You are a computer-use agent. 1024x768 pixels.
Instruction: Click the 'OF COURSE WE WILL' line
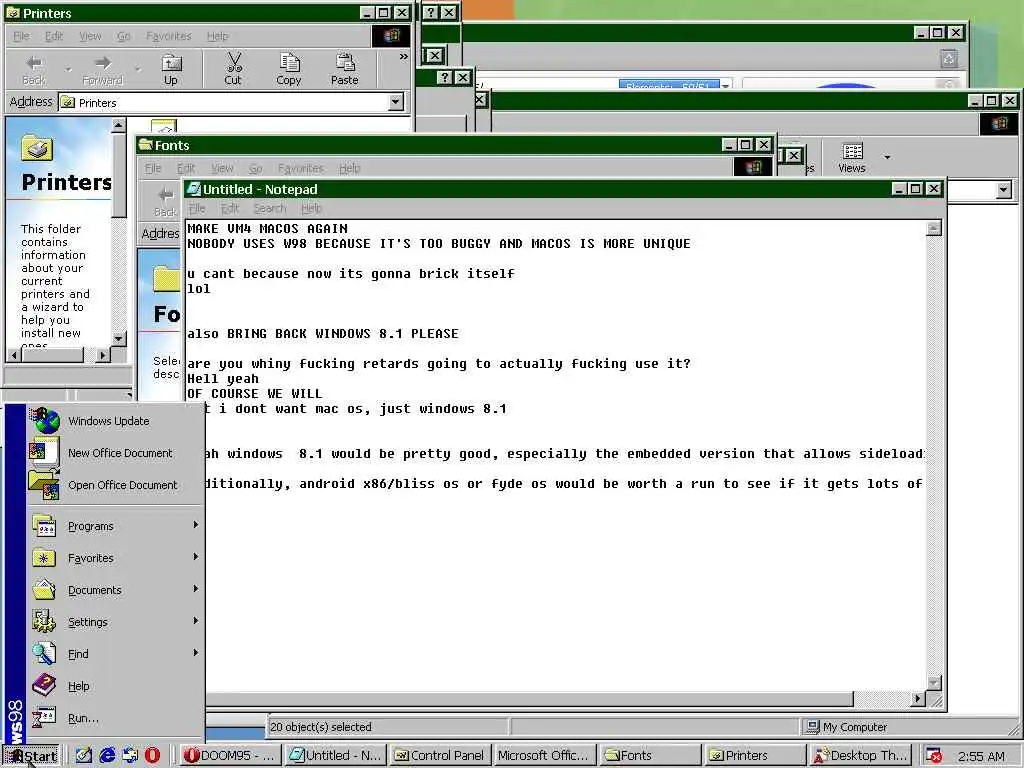tap(255, 394)
